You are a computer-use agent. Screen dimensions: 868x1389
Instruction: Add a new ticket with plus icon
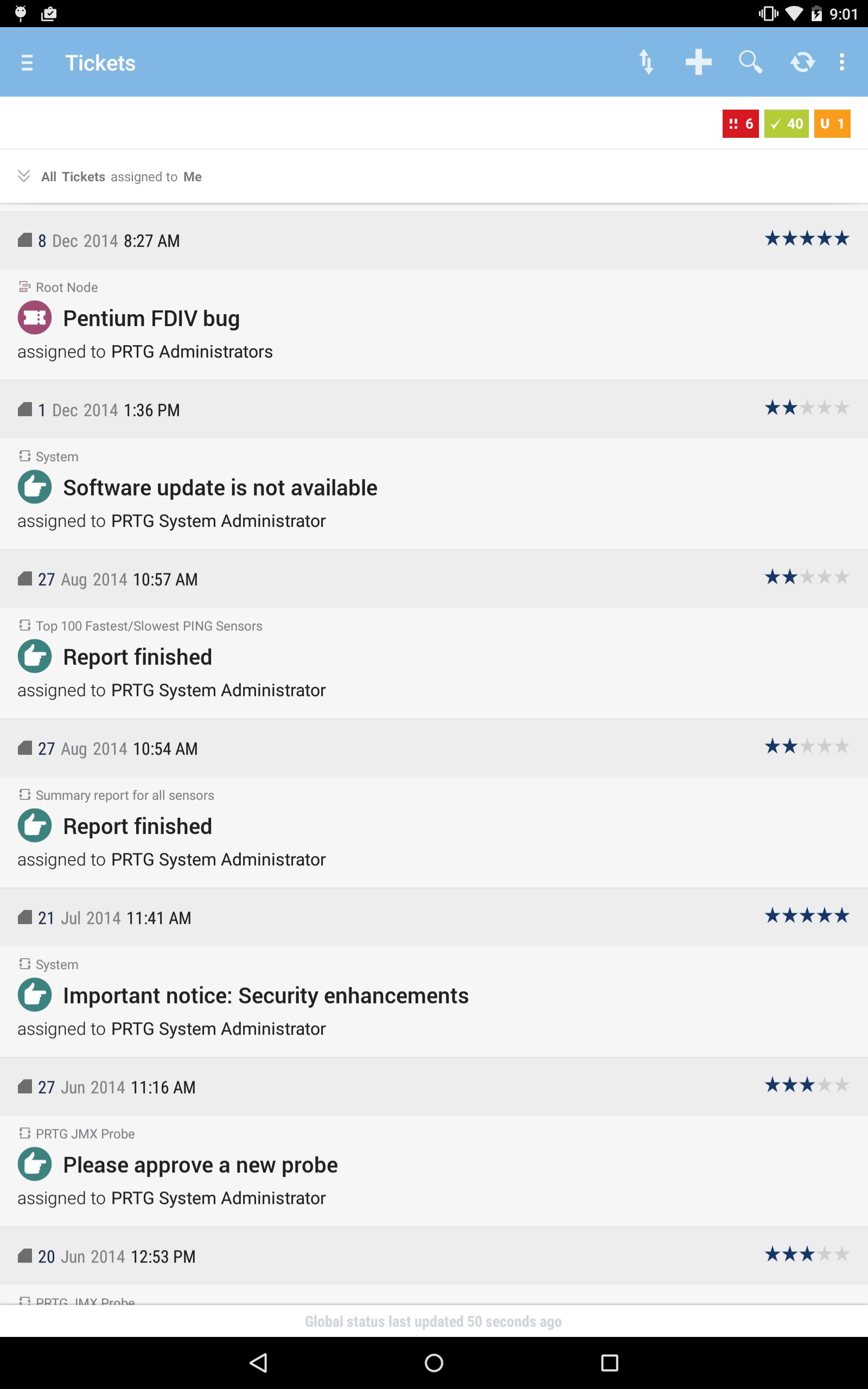coord(698,62)
